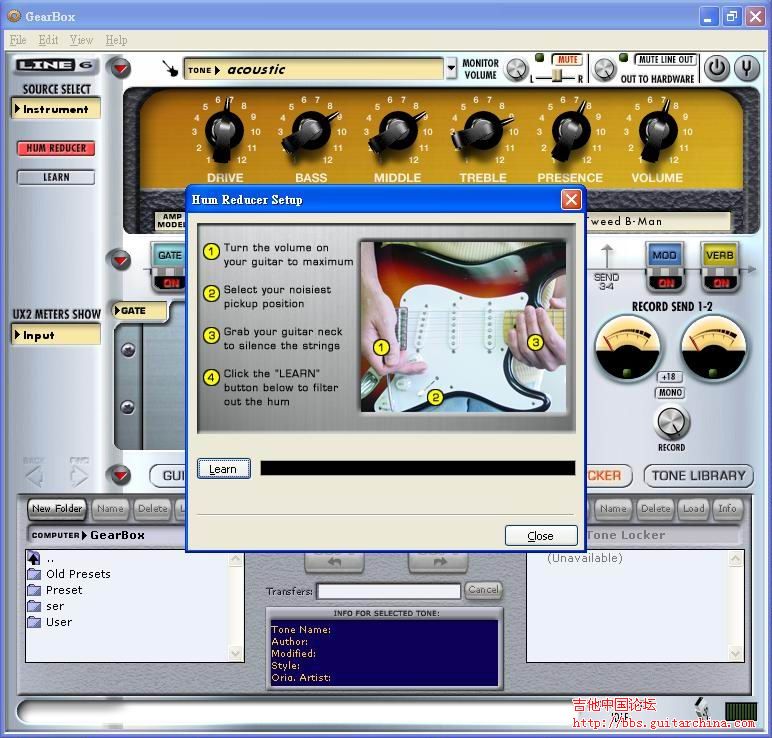Click the transfer left arrow button
Viewport: 772px width, 738px height.
tap(334, 562)
